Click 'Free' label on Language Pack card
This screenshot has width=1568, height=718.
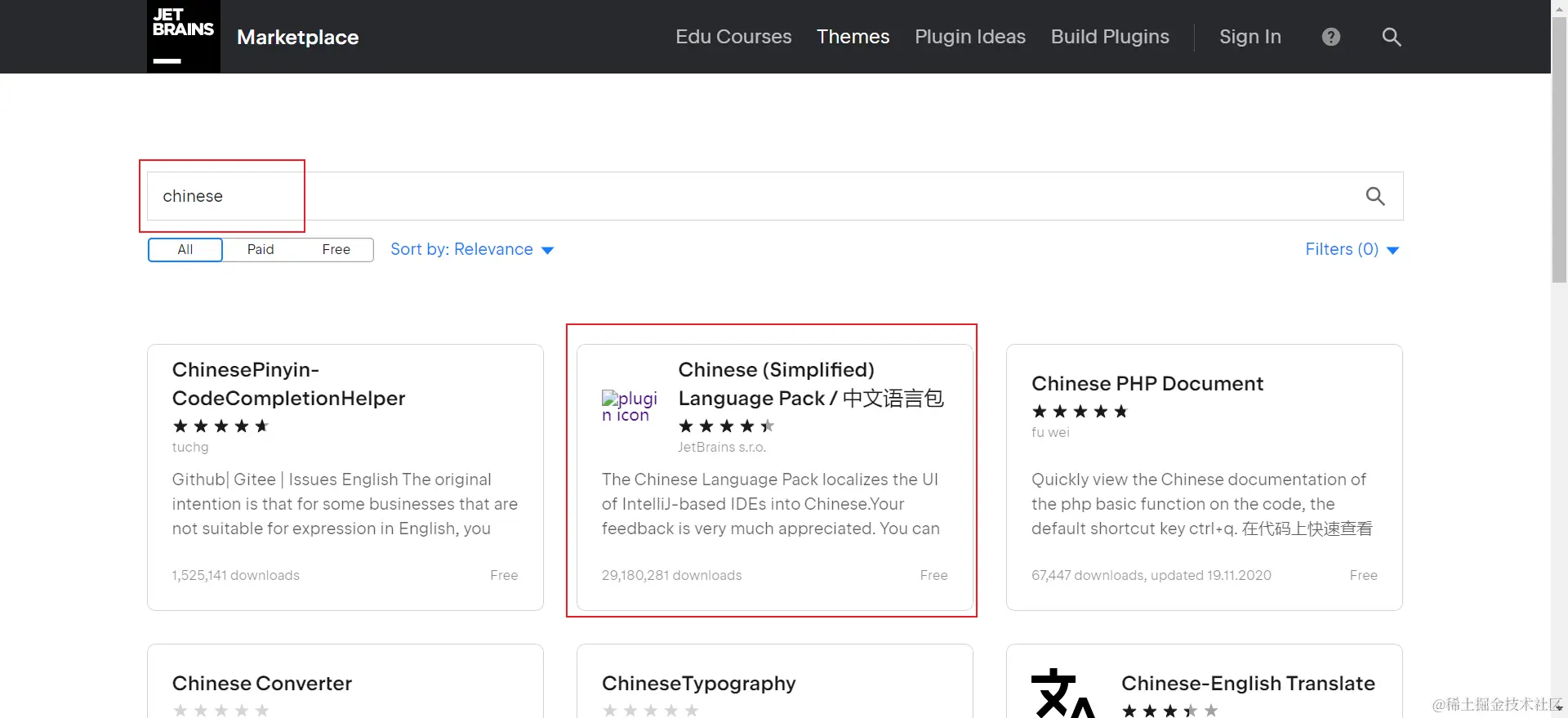[933, 575]
